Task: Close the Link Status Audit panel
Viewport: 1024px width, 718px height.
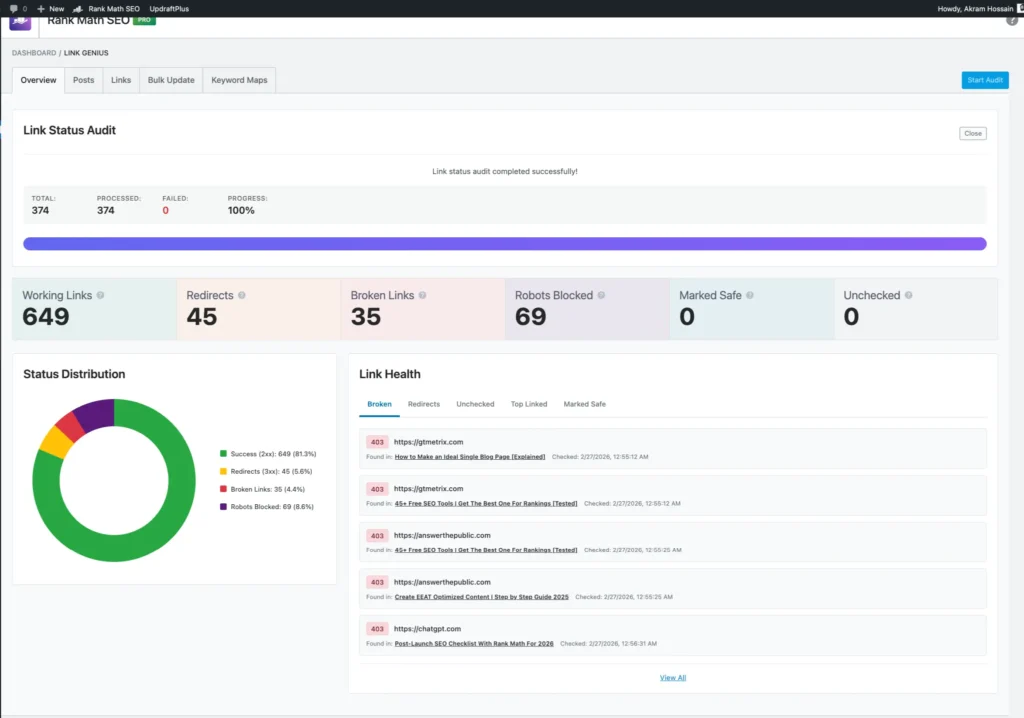Action: (972, 133)
